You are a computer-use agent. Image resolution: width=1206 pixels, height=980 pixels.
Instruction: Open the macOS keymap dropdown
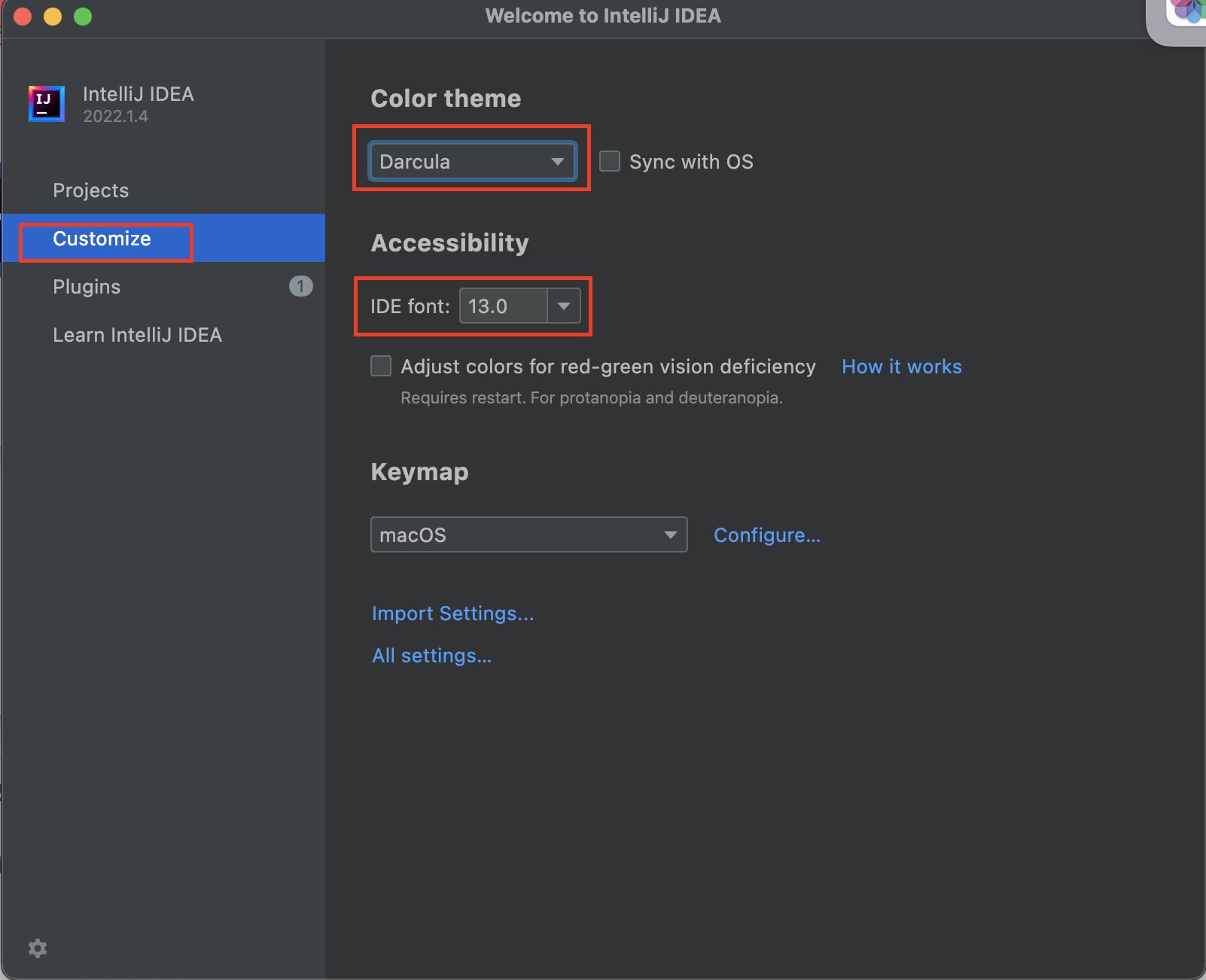click(528, 535)
